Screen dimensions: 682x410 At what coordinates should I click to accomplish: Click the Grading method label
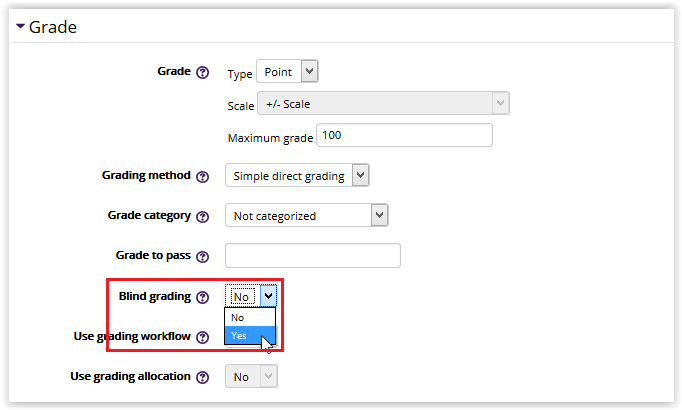point(146,175)
